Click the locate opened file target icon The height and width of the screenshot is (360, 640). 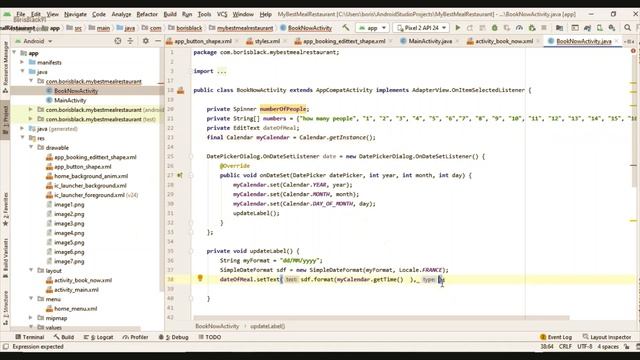coord(118,41)
